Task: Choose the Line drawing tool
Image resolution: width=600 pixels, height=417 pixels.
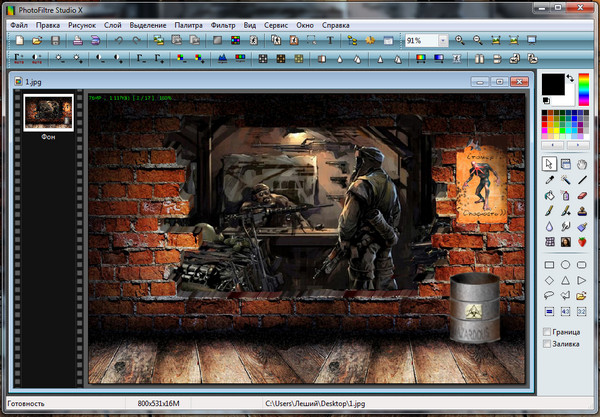Action: (582, 180)
